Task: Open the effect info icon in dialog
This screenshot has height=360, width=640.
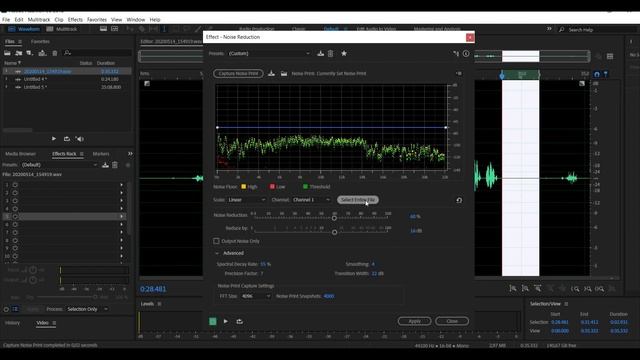Action: (x=466, y=53)
